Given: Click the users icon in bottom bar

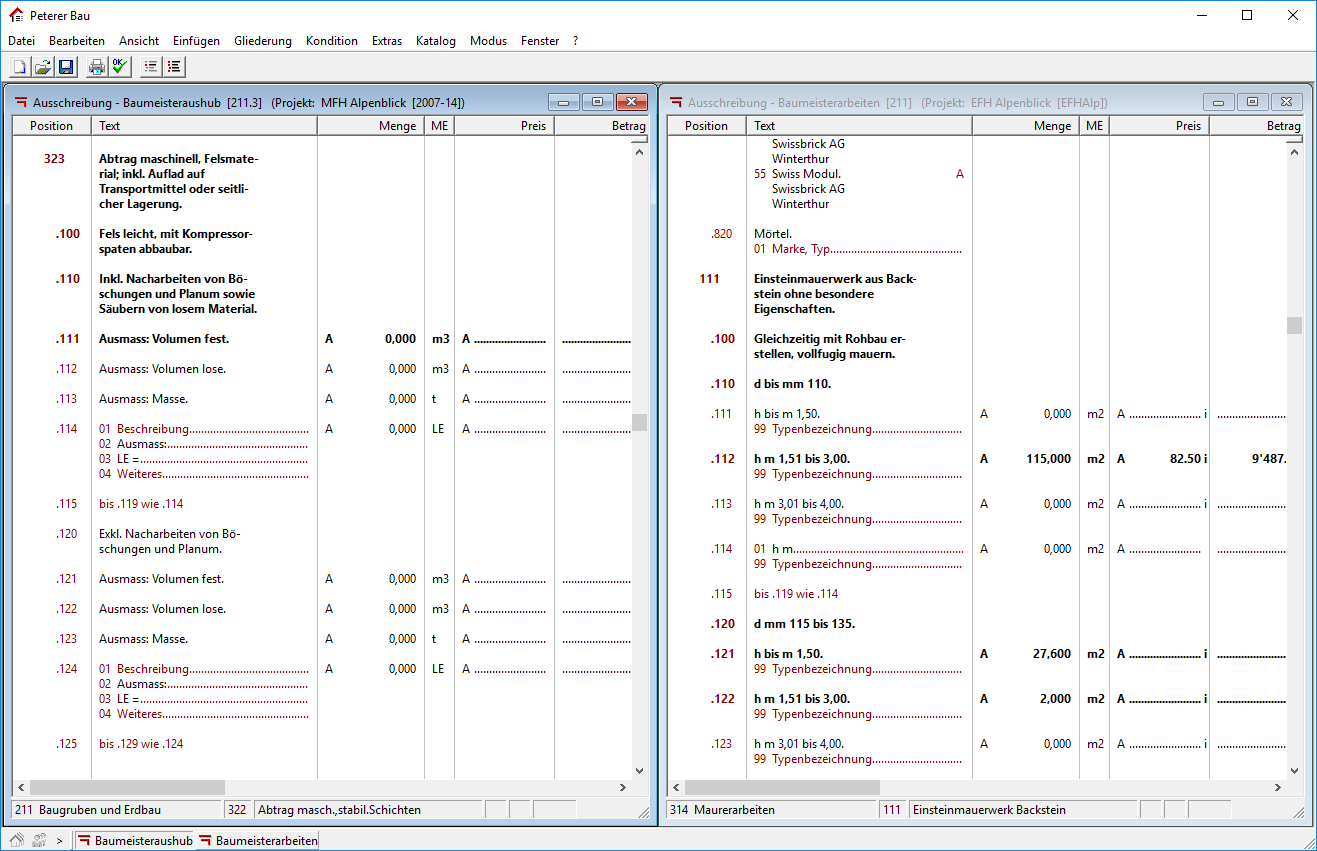Looking at the screenshot, I should click(x=40, y=840).
